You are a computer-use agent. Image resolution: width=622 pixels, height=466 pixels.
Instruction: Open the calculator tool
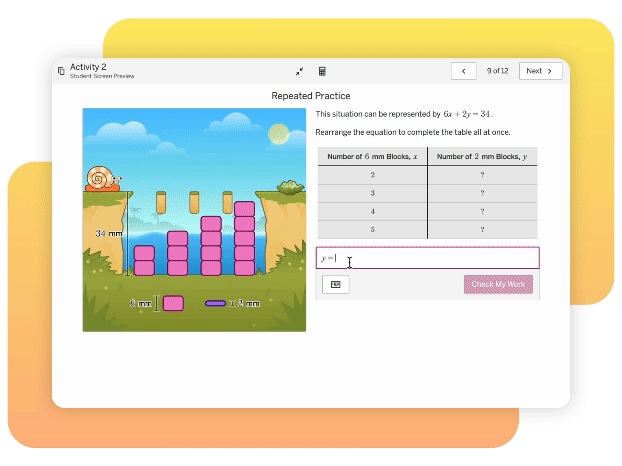click(x=323, y=71)
